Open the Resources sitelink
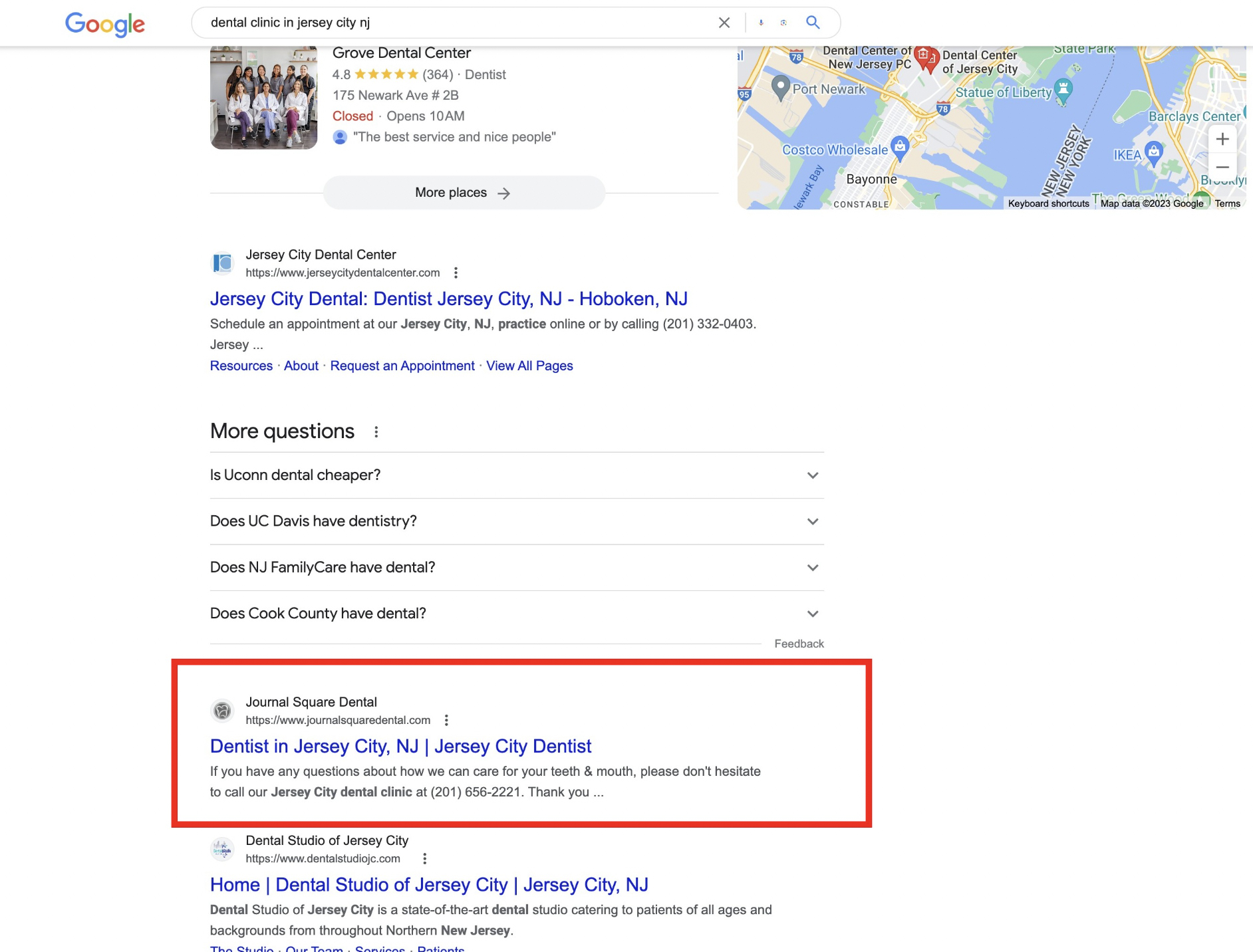Screen dimensions: 1253x952 point(241,366)
